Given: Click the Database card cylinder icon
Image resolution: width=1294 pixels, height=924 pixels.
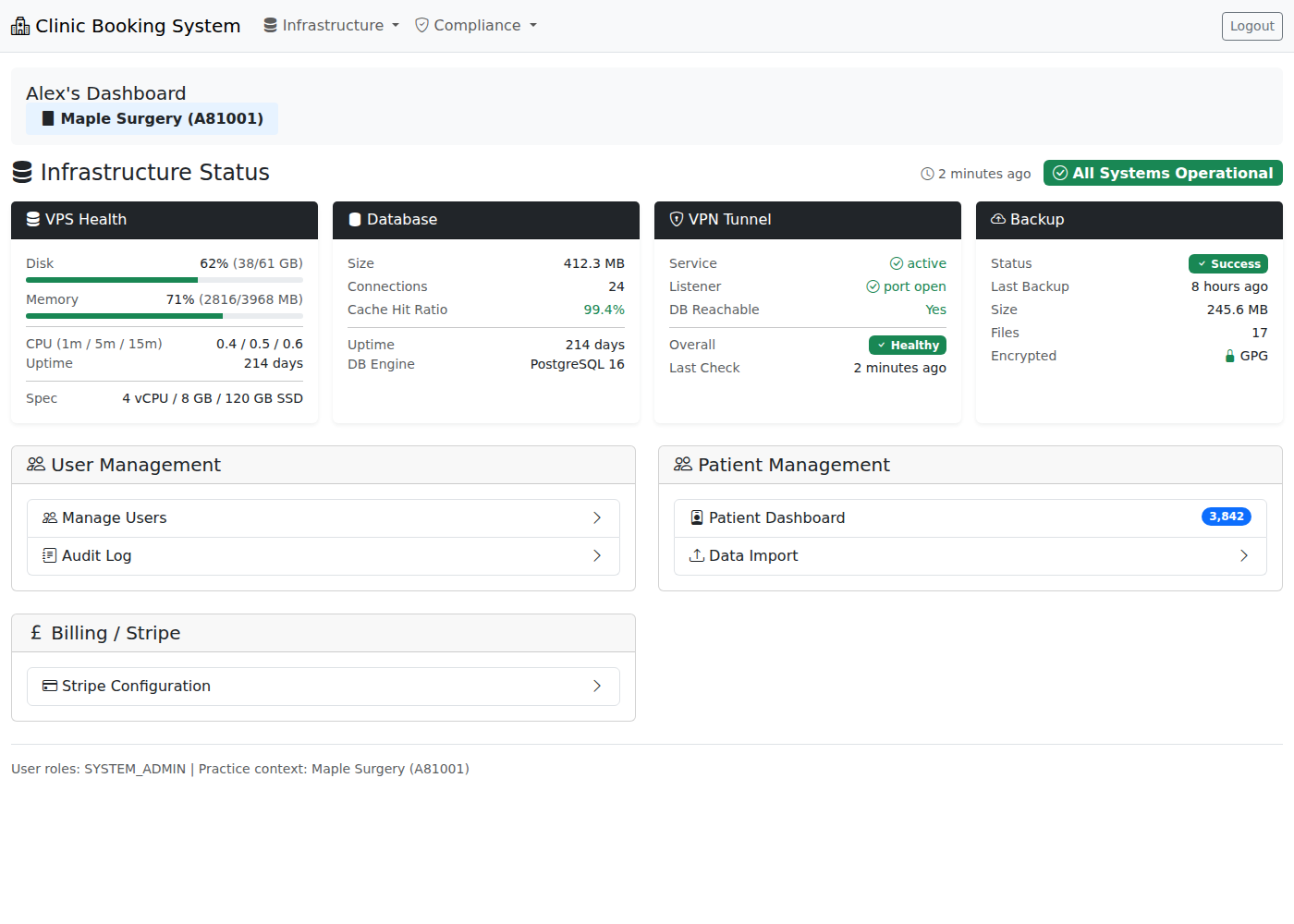Looking at the screenshot, I should click(x=355, y=219).
